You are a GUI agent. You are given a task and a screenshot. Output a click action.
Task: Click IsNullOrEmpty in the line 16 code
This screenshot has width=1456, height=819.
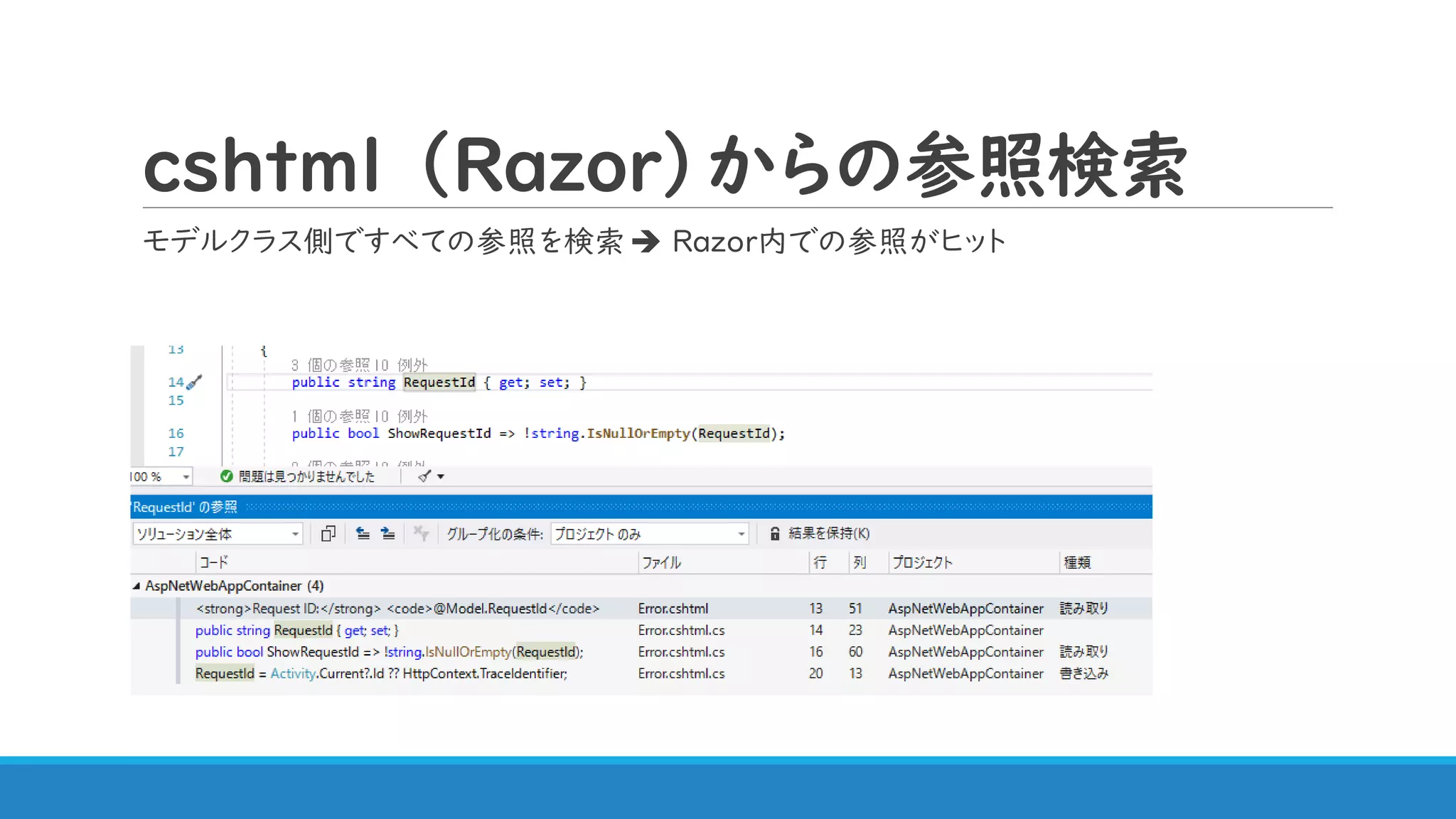[x=638, y=434]
